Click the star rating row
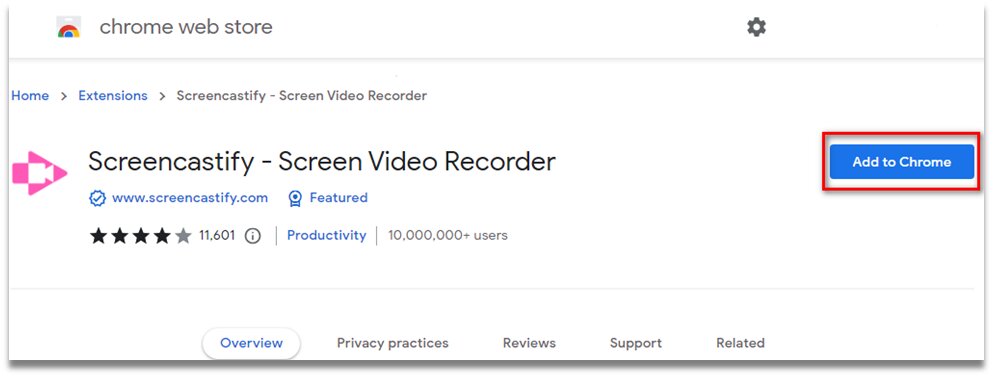This screenshot has width=993, height=377. (141, 236)
